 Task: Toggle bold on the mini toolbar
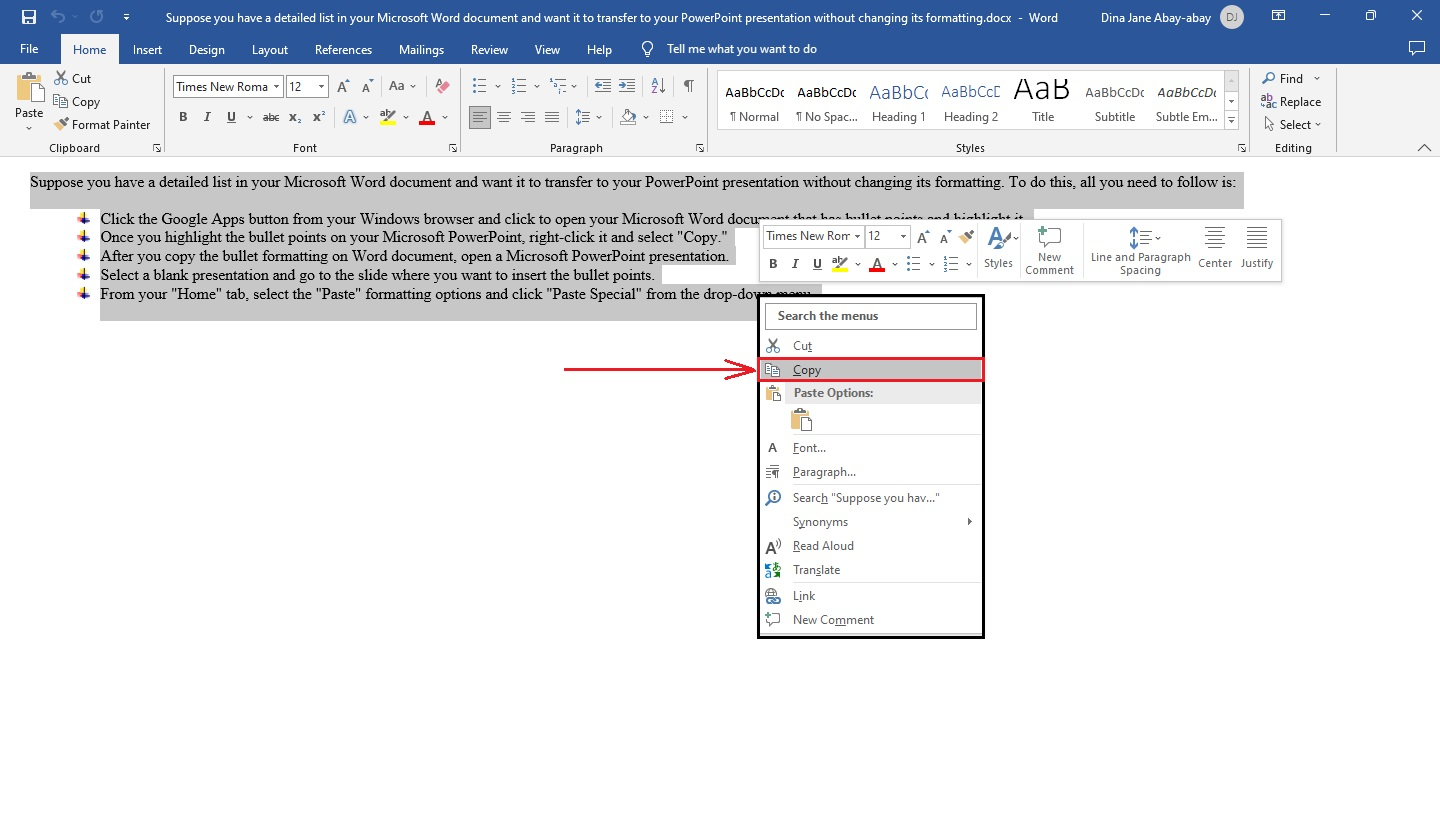pyautogui.click(x=772, y=263)
